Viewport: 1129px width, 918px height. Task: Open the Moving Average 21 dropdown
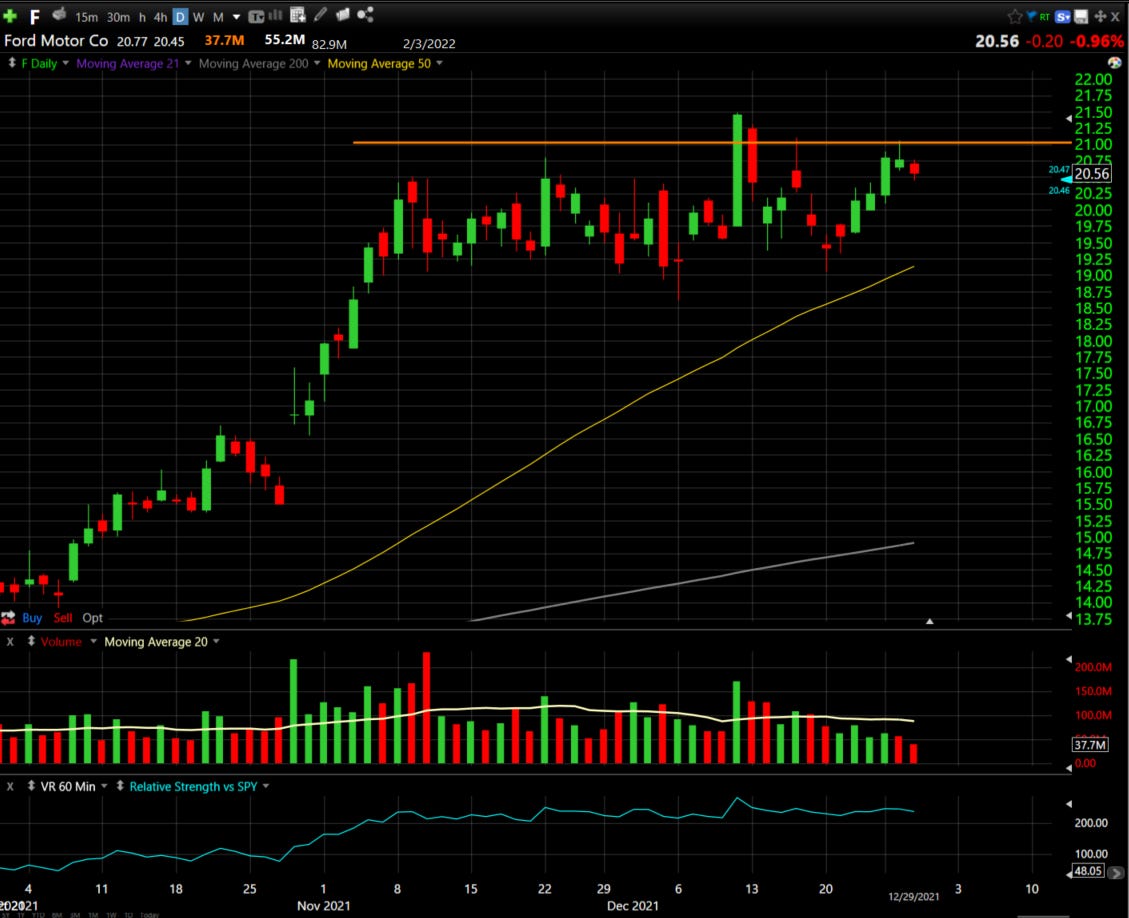click(188, 63)
